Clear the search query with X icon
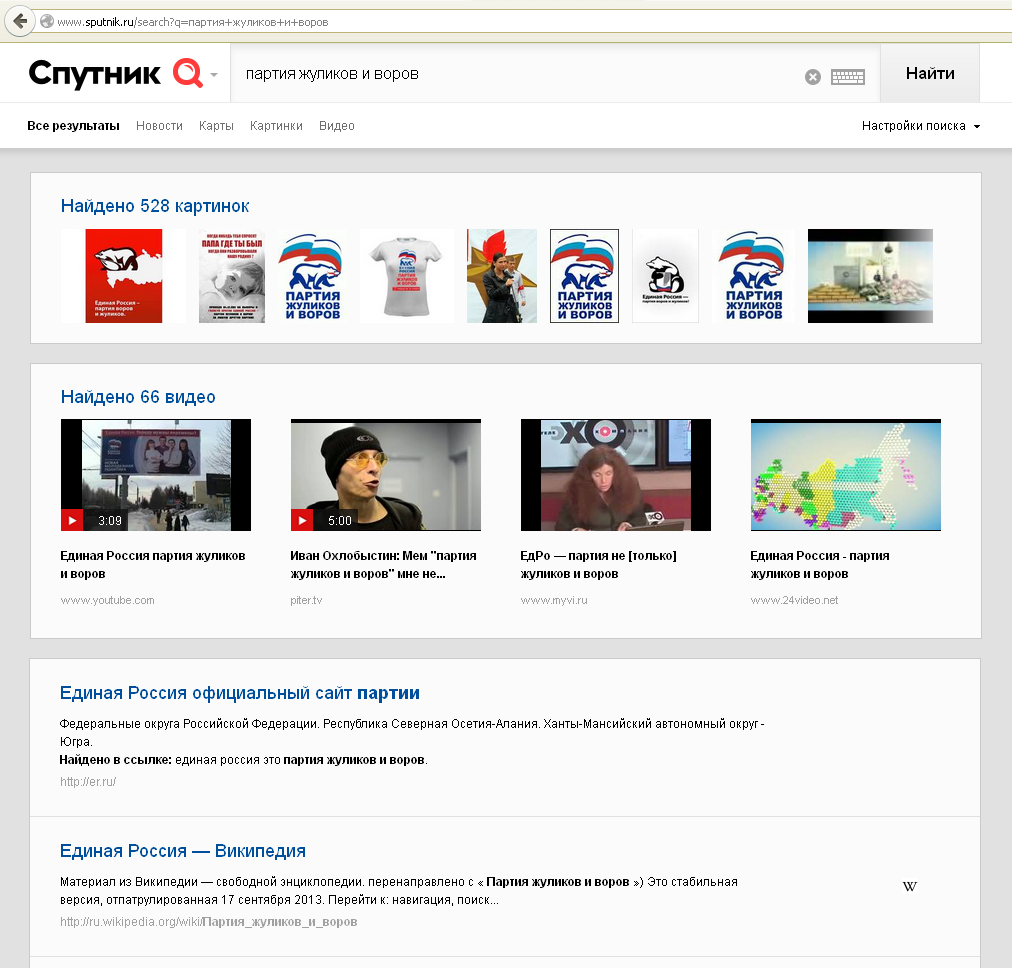This screenshot has width=1012, height=968. (813, 77)
